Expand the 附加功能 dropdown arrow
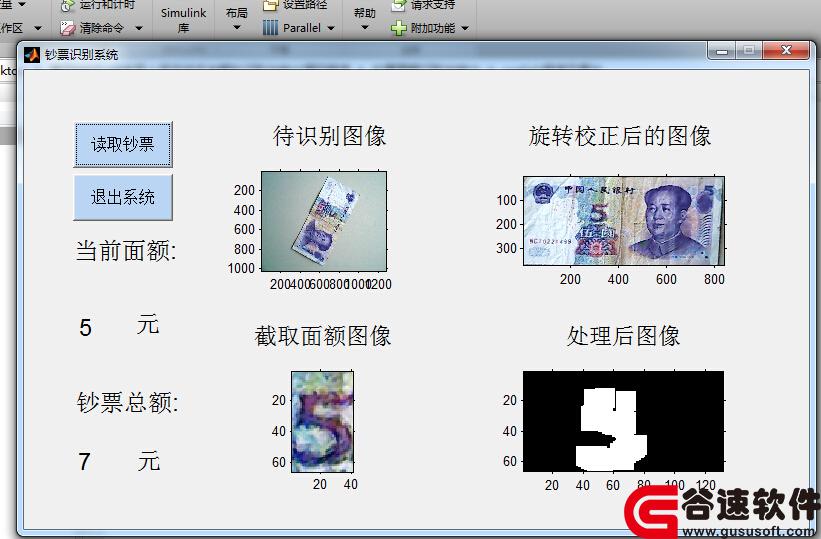Viewport: 821px width, 539px height. click(x=465, y=28)
